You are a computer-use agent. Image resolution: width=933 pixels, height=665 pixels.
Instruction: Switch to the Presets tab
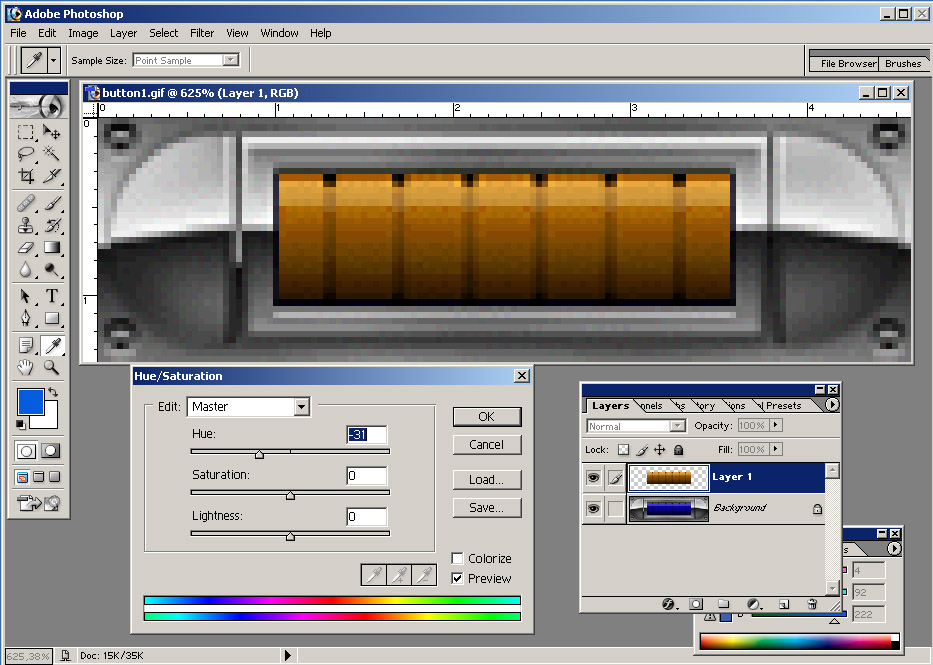click(783, 406)
